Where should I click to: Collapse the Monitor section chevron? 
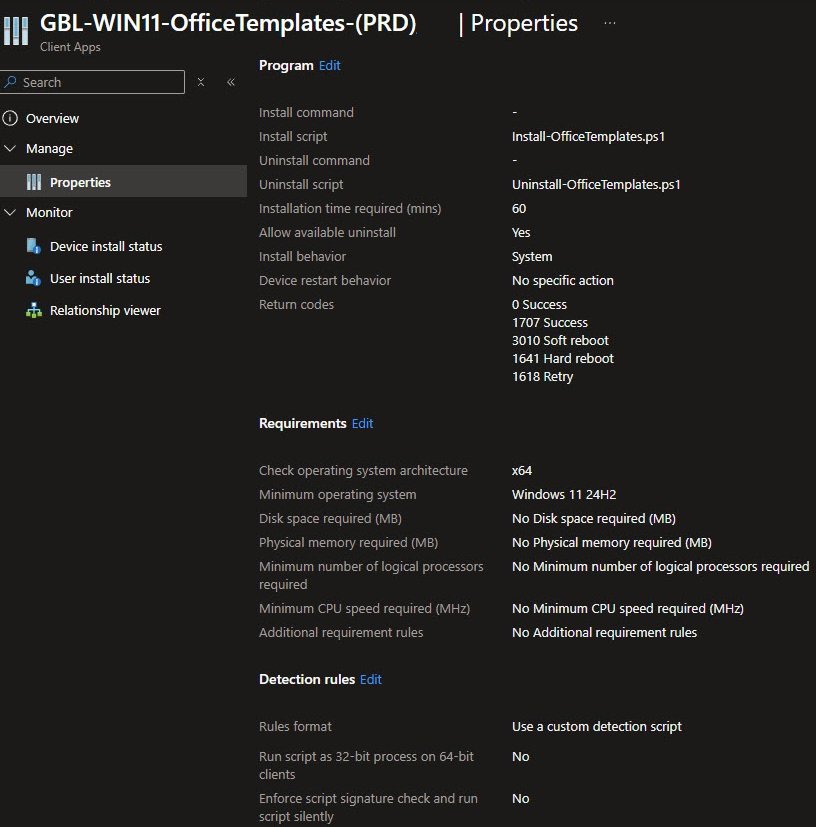(11, 212)
